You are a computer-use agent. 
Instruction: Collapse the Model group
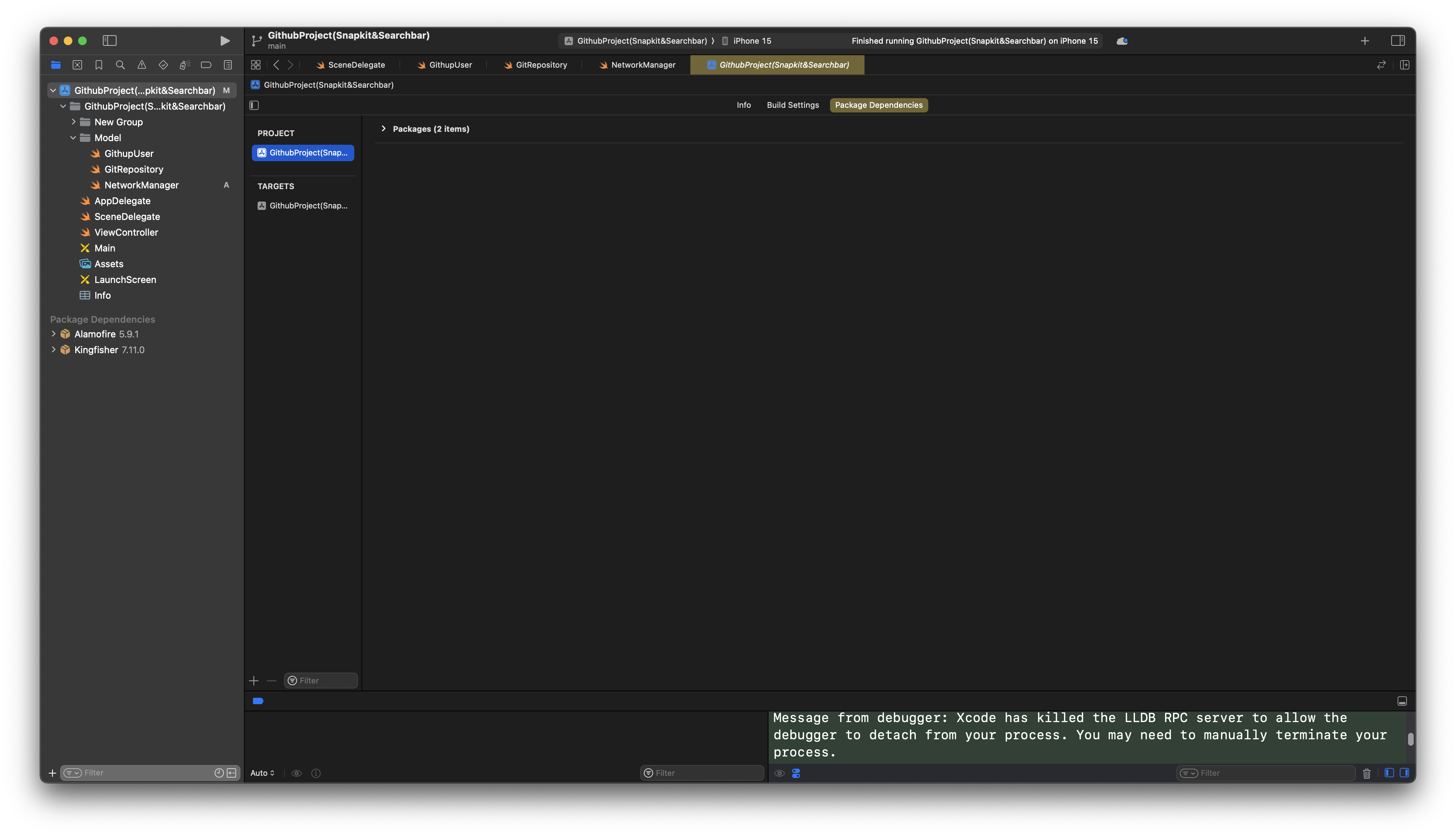tap(73, 138)
